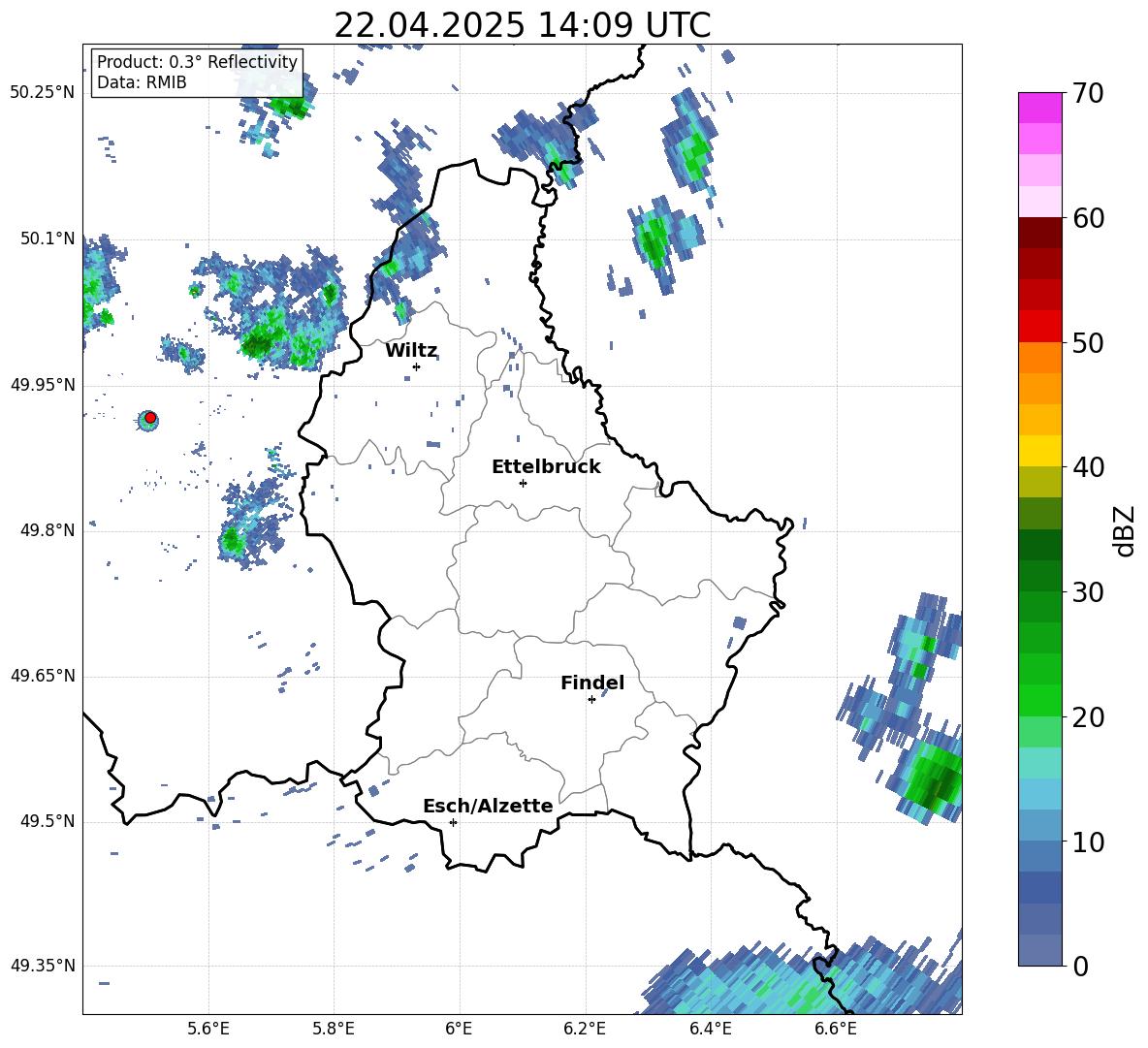Image resolution: width=1148 pixels, height=1048 pixels.
Task: Click the 50.1°N latitude label
Action: pos(48,238)
